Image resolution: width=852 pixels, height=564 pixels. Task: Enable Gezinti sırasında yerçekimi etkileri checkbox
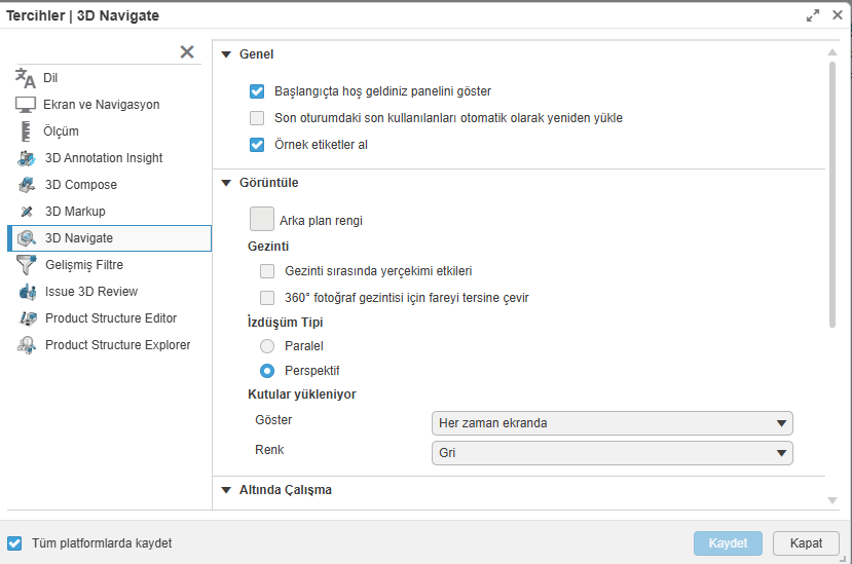267,271
